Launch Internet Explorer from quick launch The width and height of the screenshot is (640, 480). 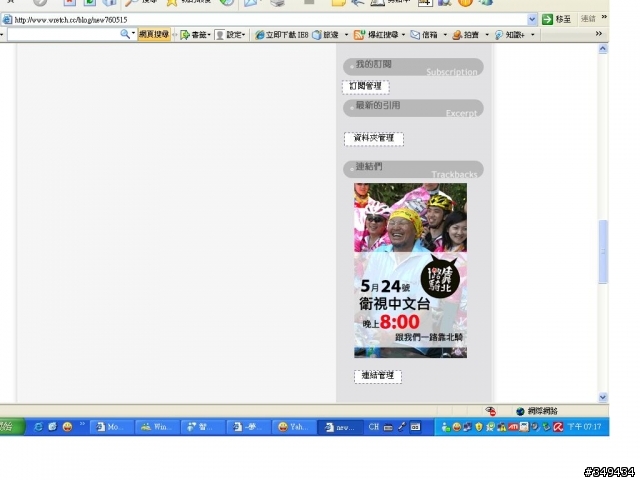pos(38,427)
